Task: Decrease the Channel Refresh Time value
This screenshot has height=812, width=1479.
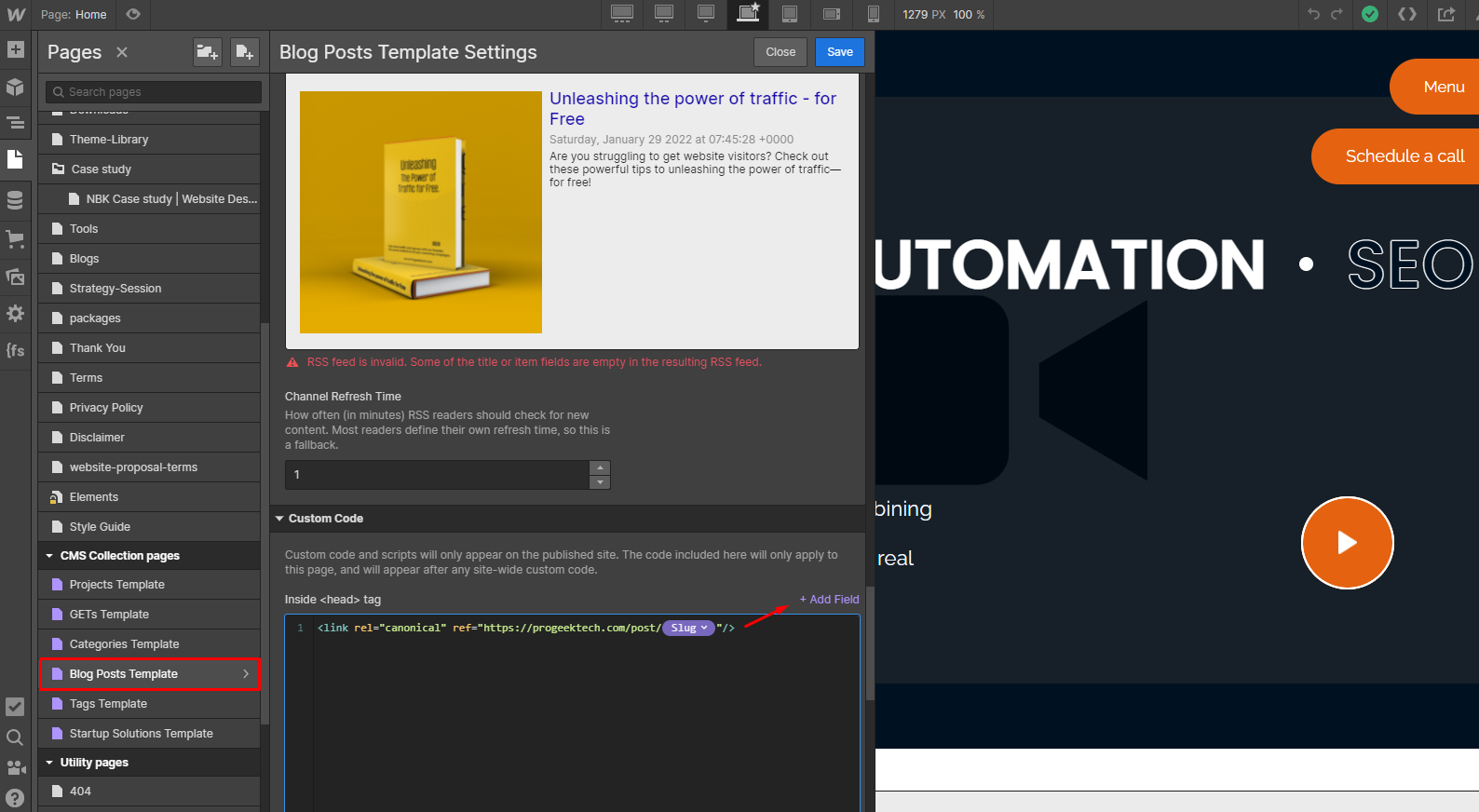Action: pos(600,482)
